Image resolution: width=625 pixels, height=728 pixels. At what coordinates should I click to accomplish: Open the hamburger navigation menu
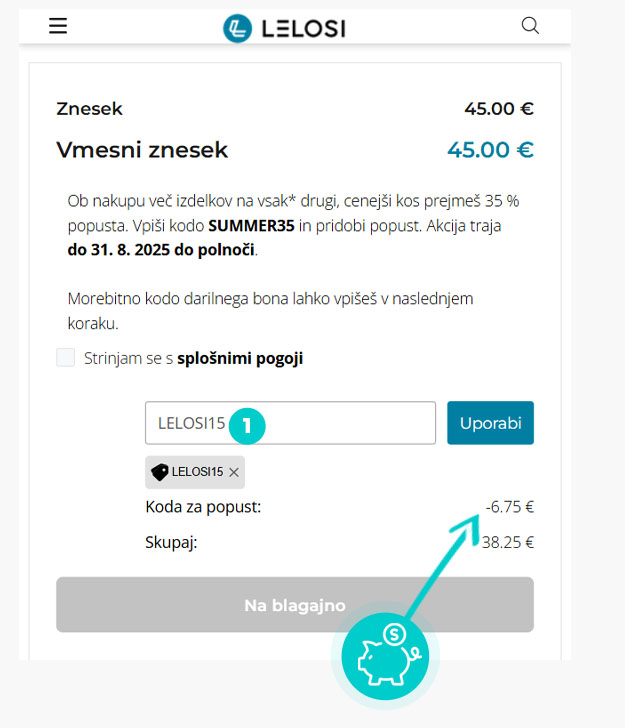(58, 26)
